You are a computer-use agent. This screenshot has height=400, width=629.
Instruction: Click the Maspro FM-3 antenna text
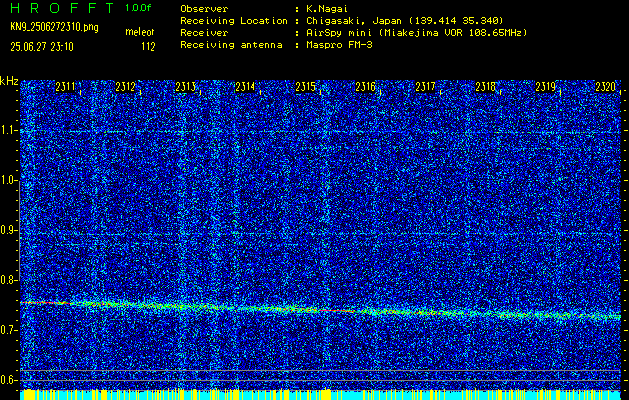[x=339, y=45]
